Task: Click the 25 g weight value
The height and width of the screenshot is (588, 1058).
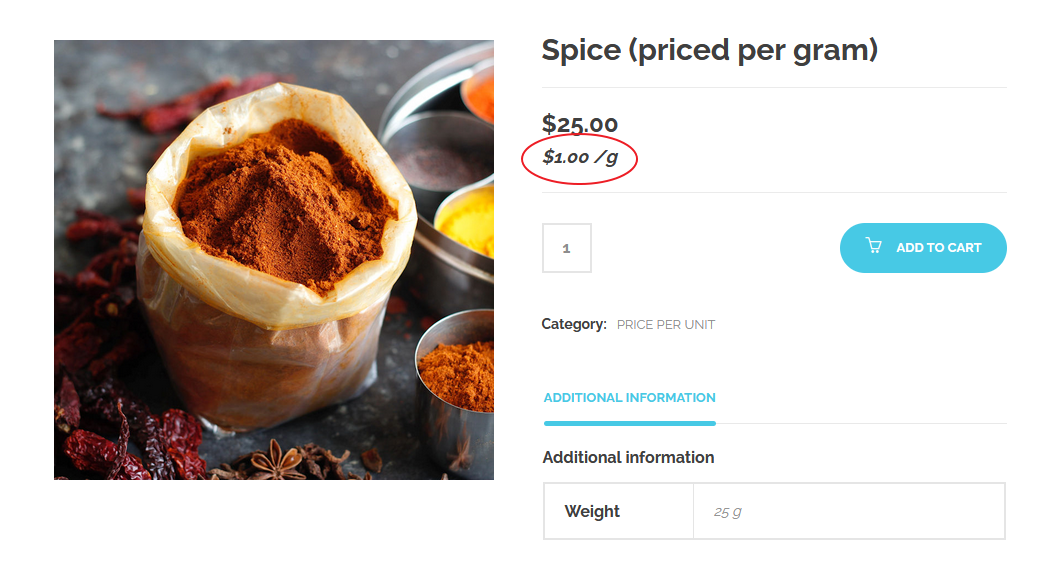Action: (x=727, y=512)
